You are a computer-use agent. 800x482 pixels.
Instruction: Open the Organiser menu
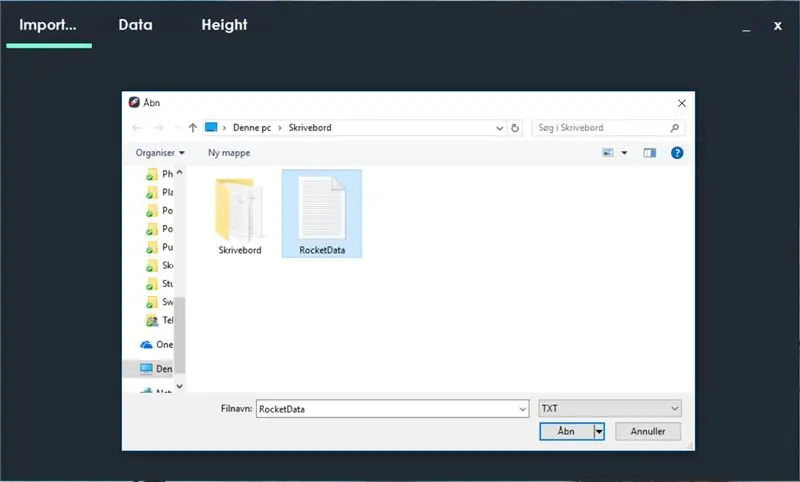click(x=160, y=153)
